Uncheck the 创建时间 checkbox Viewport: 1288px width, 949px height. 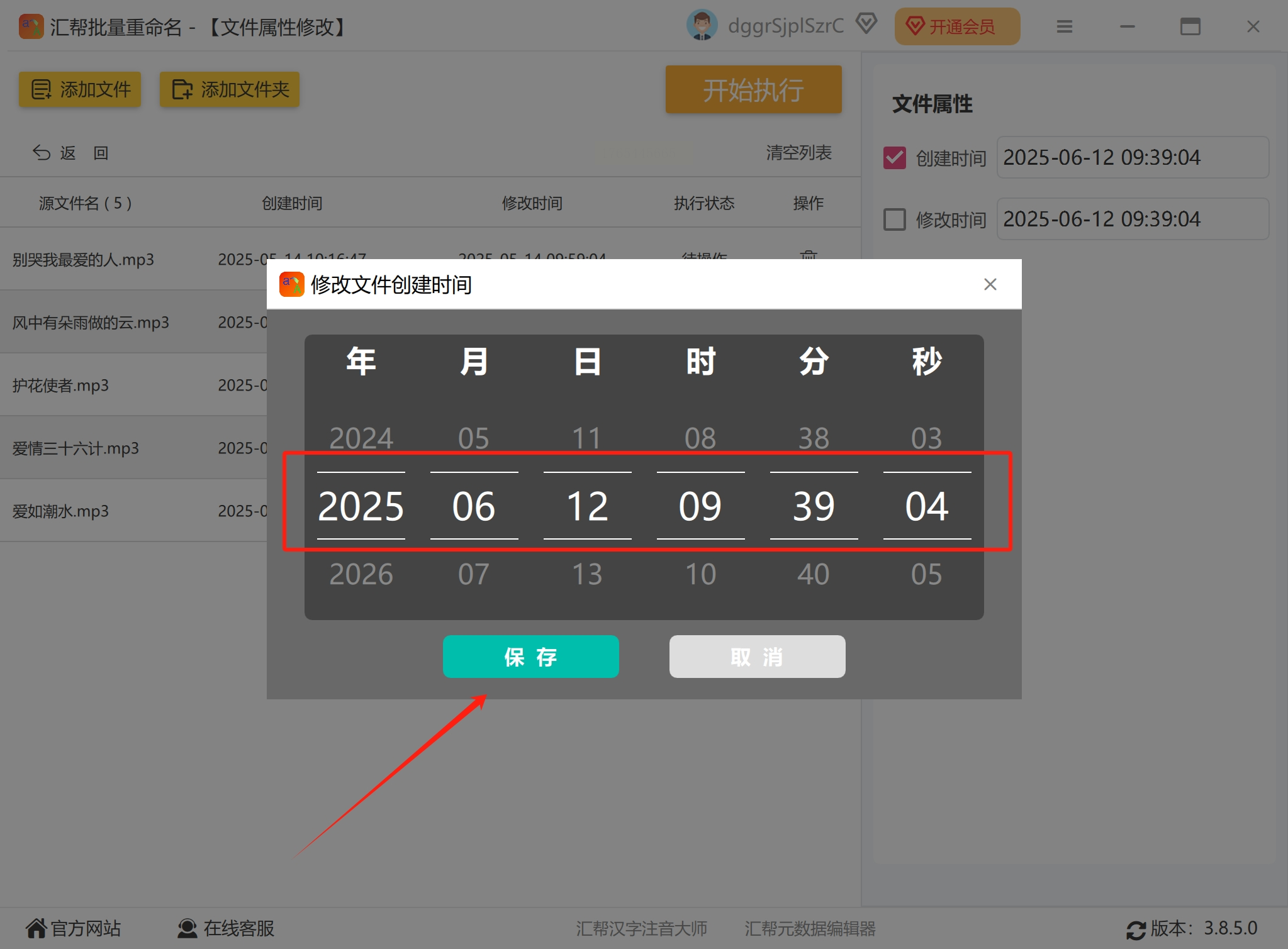tap(894, 158)
